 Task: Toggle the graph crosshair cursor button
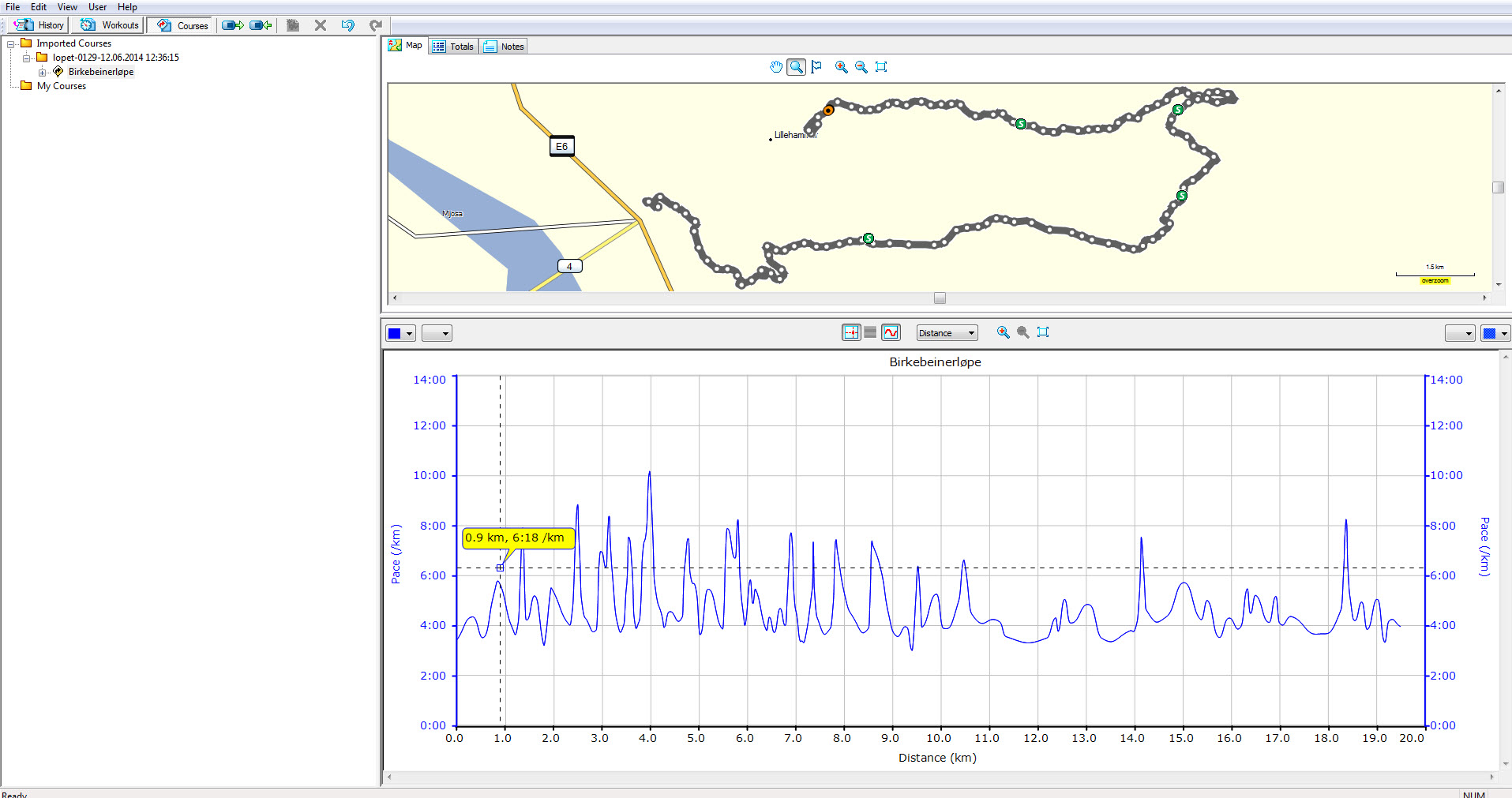850,332
